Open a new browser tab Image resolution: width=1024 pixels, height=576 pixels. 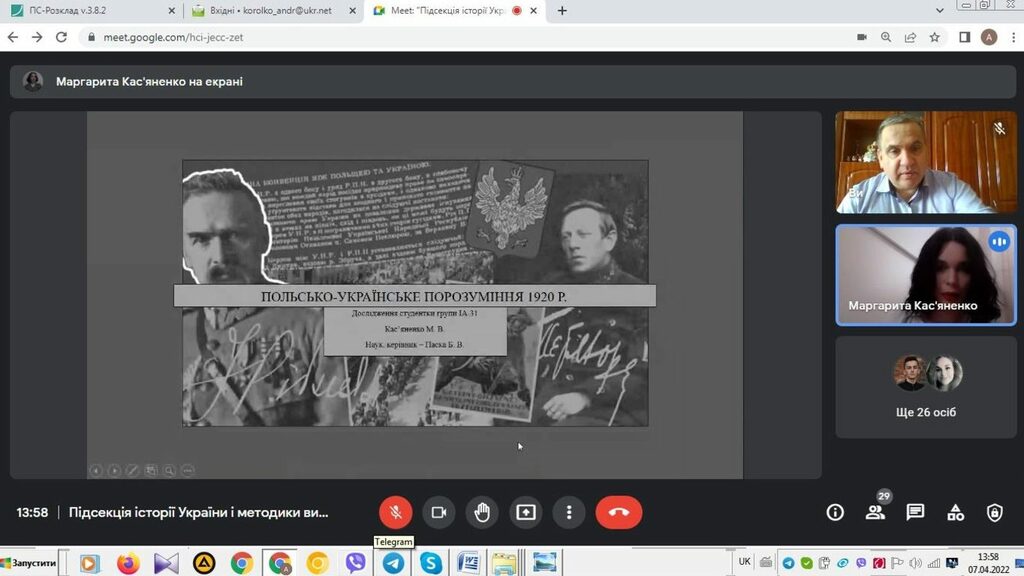[x=562, y=11]
